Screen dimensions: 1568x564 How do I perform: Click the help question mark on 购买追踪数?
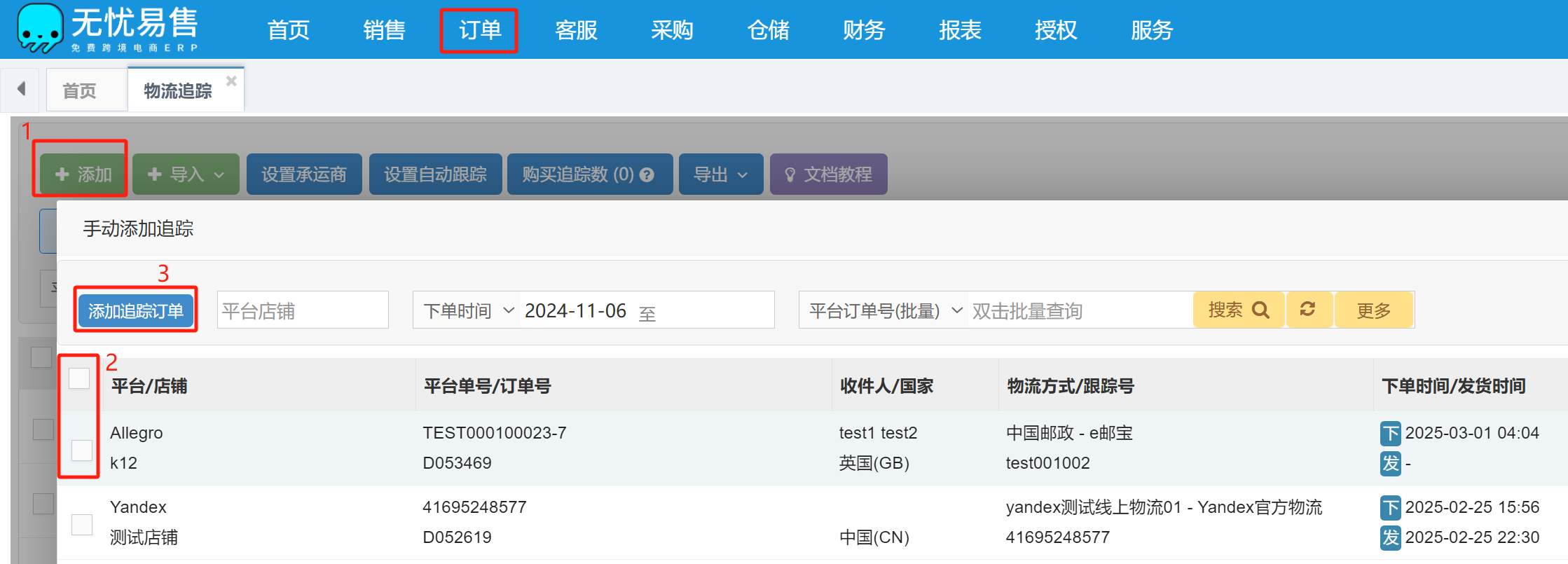[647, 174]
